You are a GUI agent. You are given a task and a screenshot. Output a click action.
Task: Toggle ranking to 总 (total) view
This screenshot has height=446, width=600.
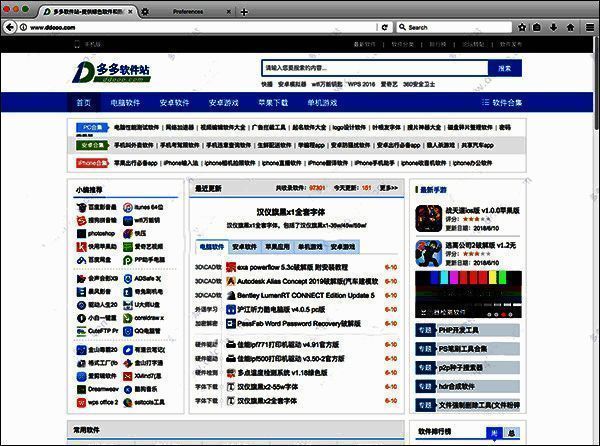click(x=509, y=431)
